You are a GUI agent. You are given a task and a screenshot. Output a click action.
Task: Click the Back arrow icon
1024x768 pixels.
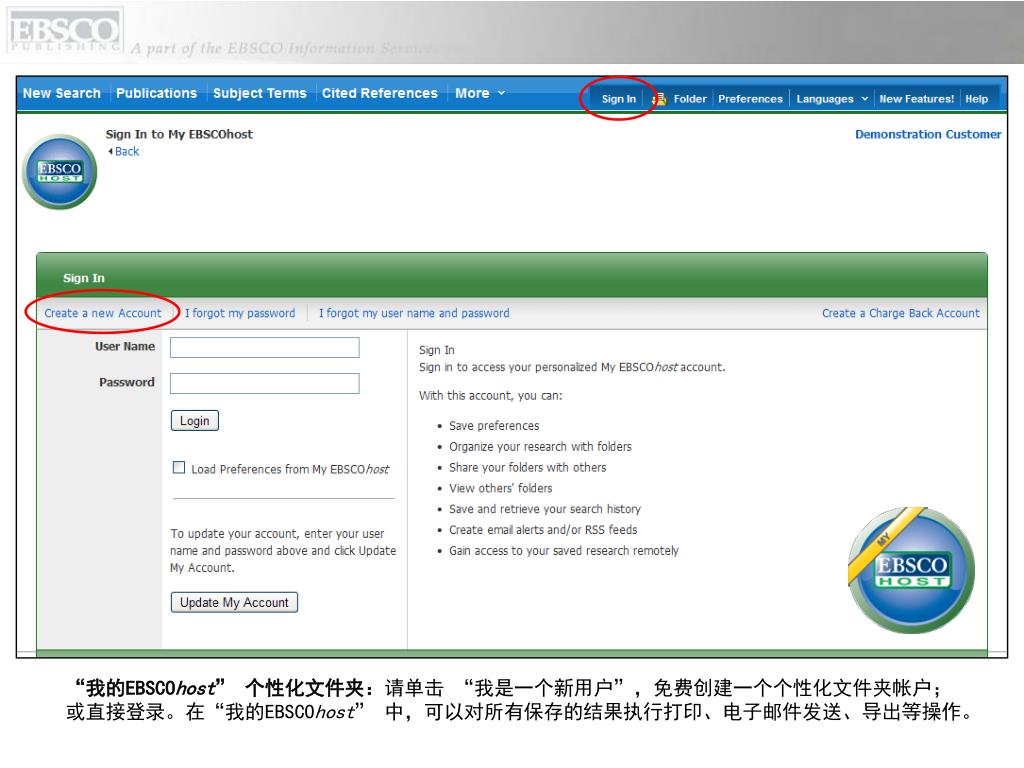coord(110,152)
